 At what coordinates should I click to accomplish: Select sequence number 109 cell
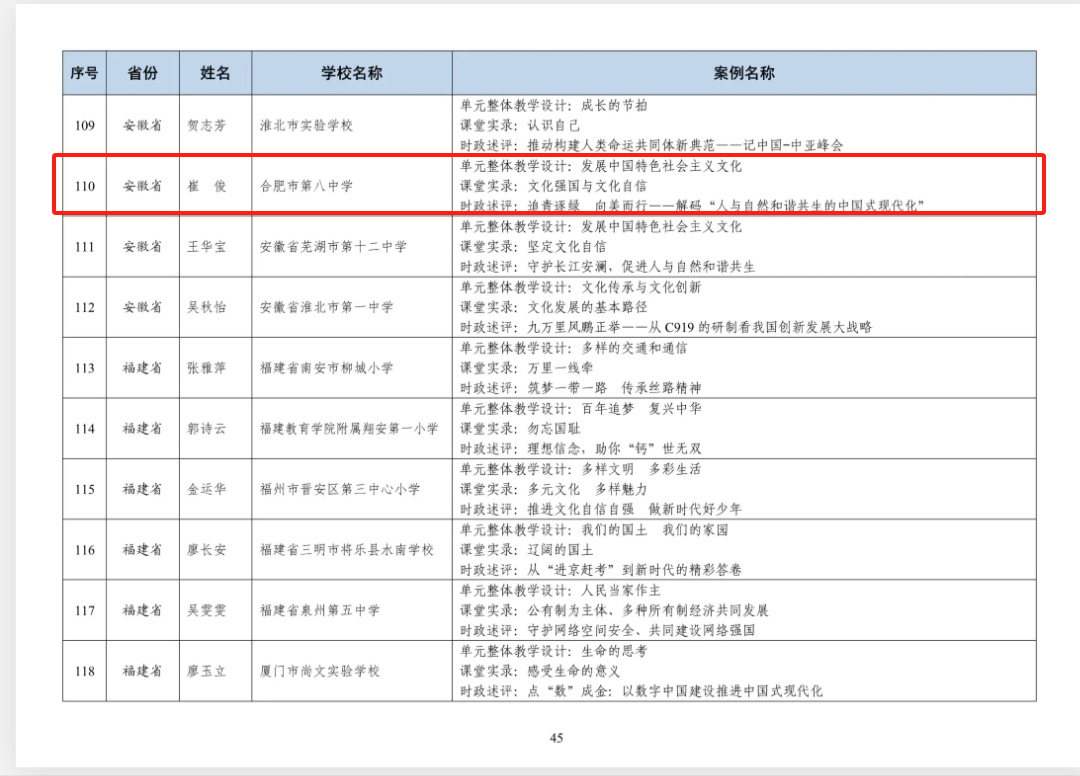point(85,125)
